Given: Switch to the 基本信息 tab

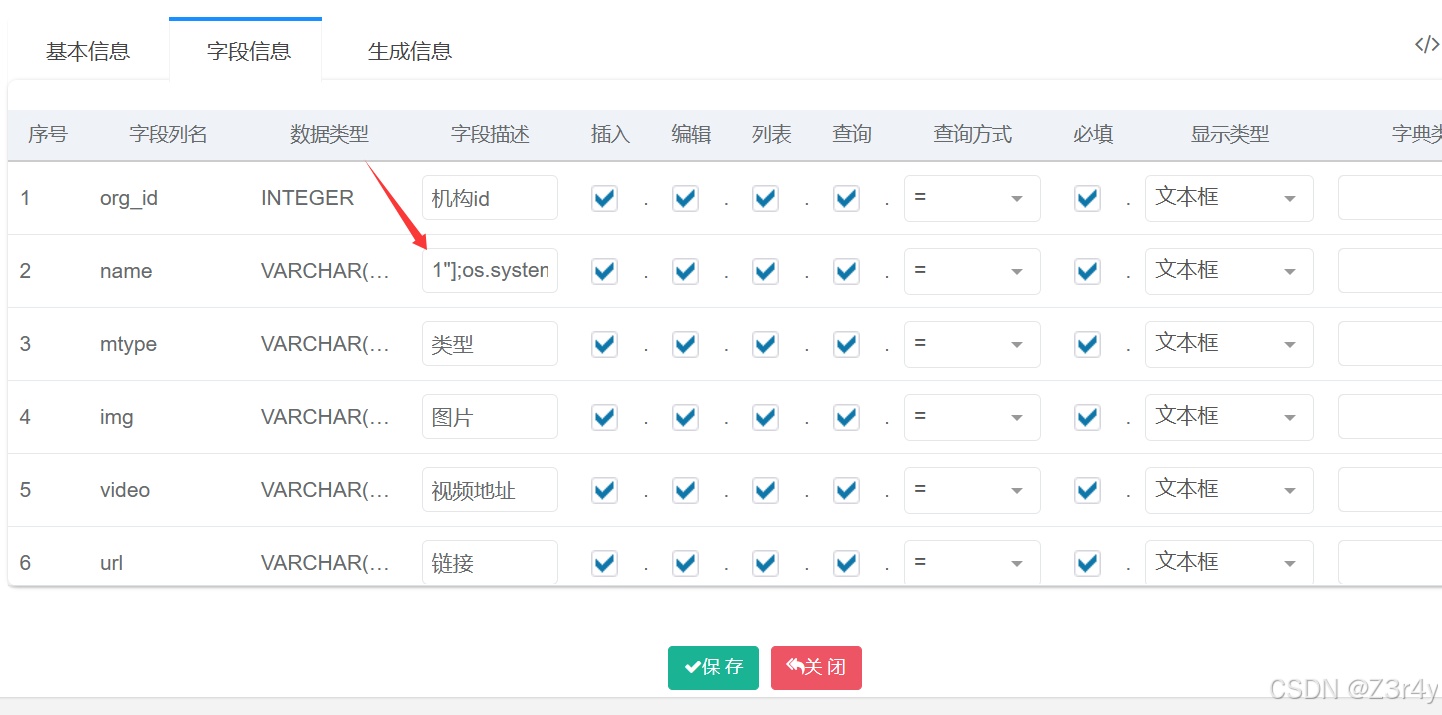Looking at the screenshot, I should [x=88, y=51].
